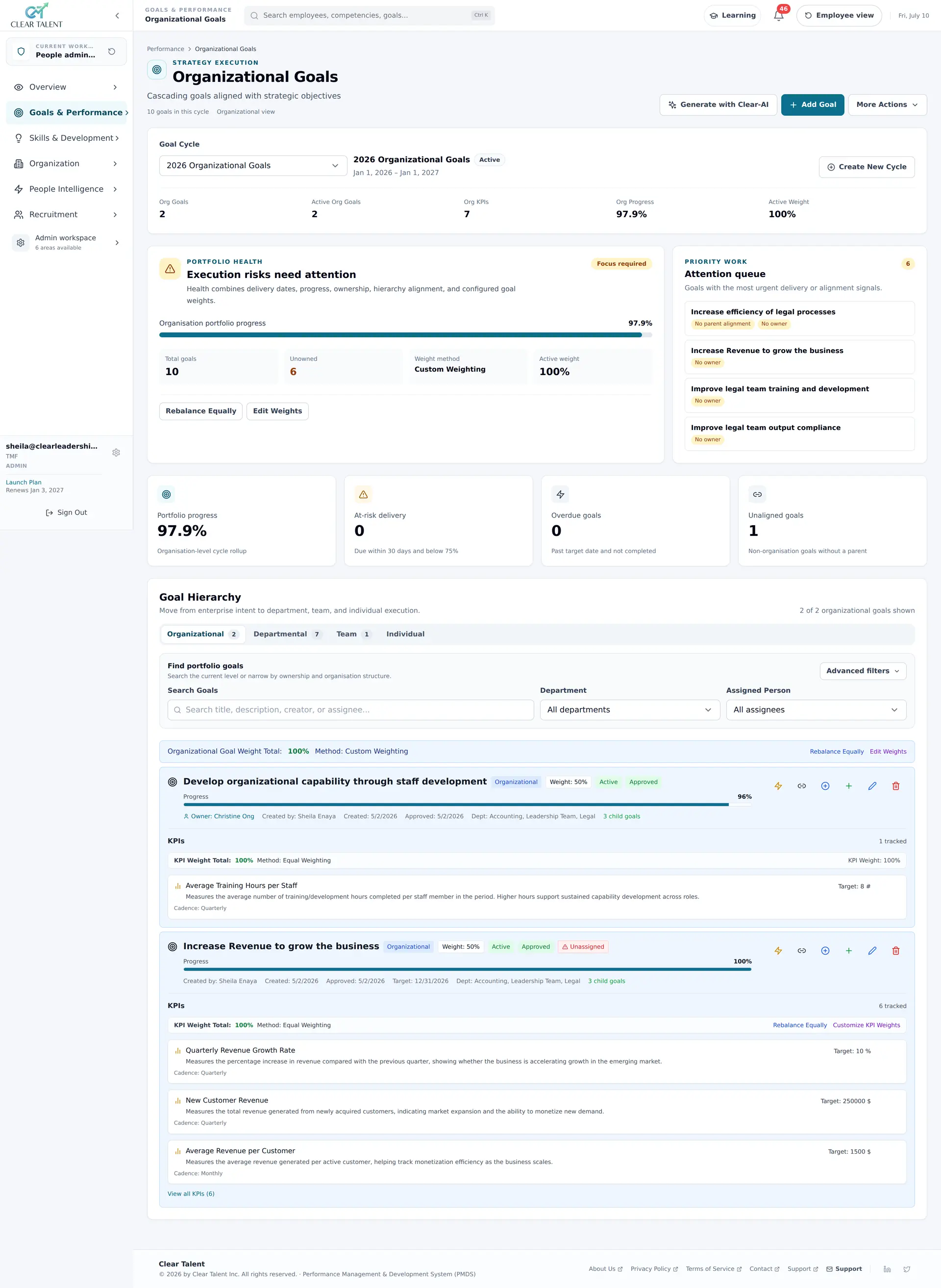Viewport: 941px width, 1288px height.
Task: Click green plus icon on Increase Revenue goal
Action: pos(849,951)
